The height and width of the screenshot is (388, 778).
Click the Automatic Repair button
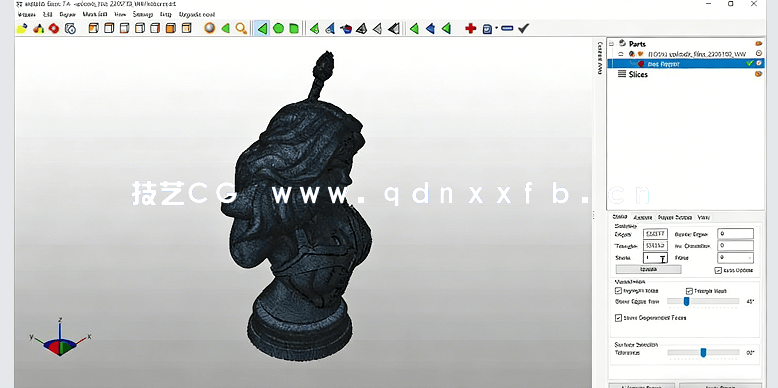pos(642,386)
